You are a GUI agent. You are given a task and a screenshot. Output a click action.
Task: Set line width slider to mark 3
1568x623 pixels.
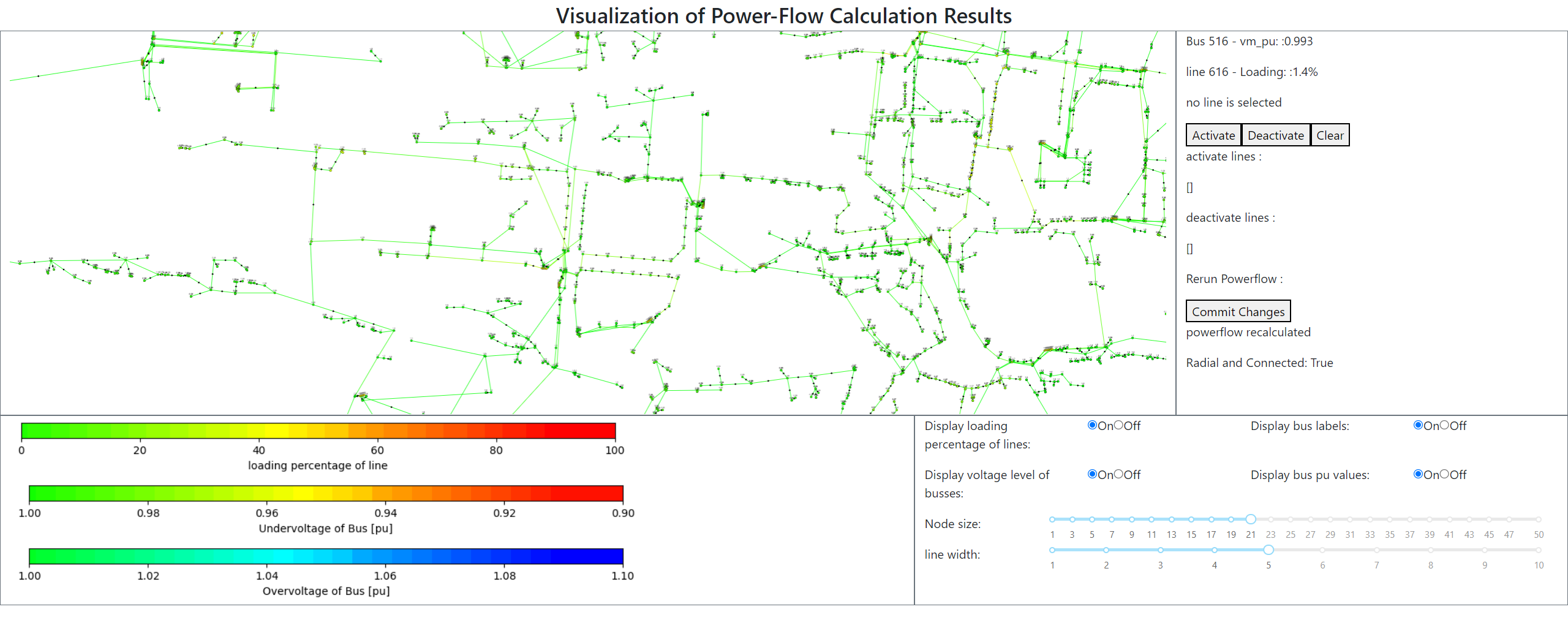pyautogui.click(x=1160, y=550)
